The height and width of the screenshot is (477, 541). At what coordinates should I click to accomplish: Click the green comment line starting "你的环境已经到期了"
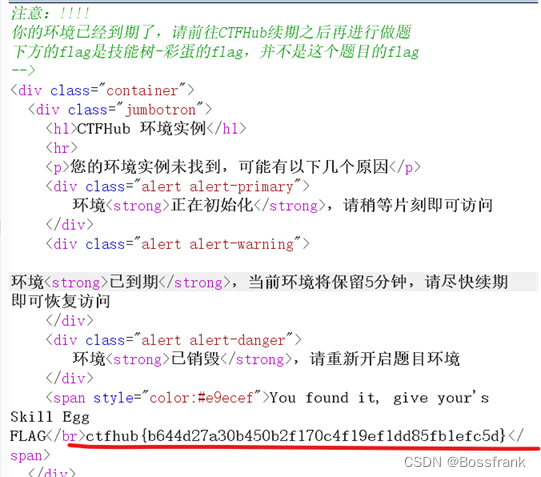pyautogui.click(x=211, y=32)
